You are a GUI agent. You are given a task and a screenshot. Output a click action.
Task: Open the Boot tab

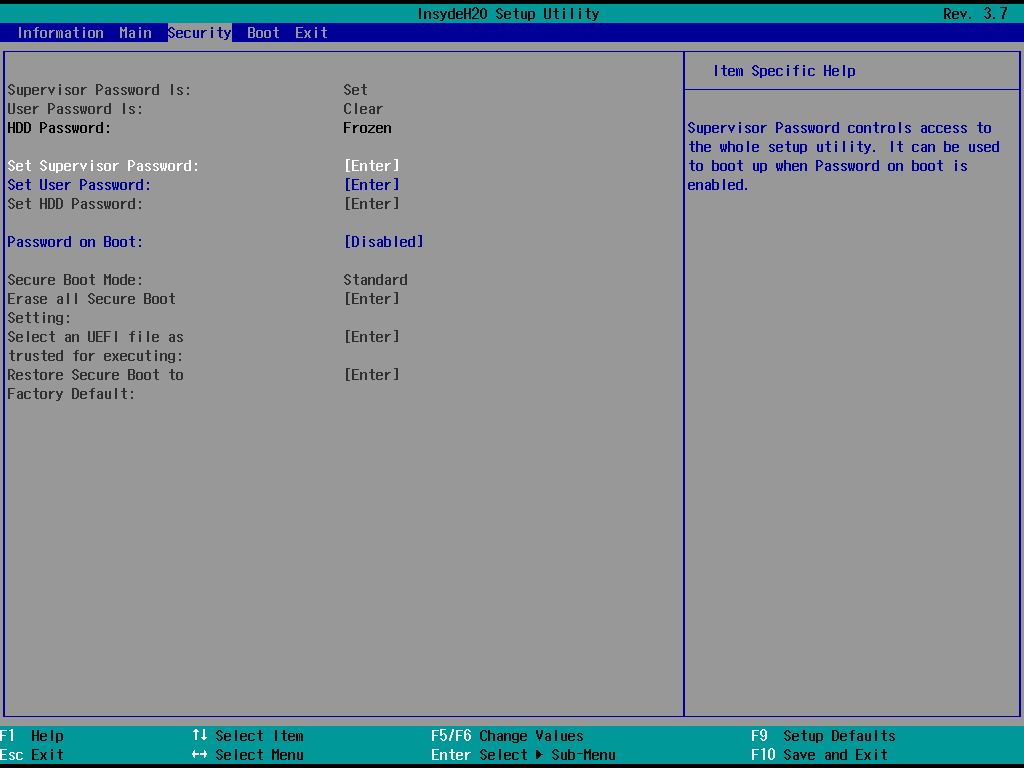click(x=263, y=33)
